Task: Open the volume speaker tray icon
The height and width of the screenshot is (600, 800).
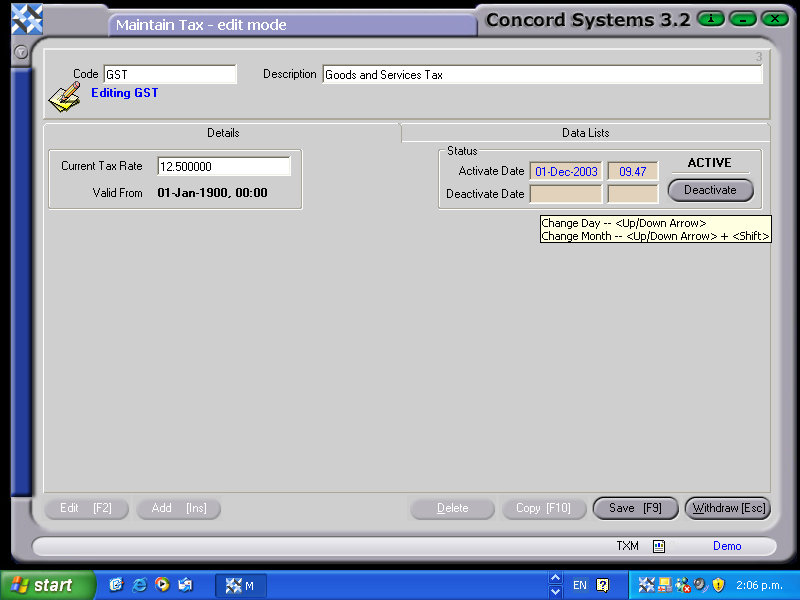Action: 700,585
